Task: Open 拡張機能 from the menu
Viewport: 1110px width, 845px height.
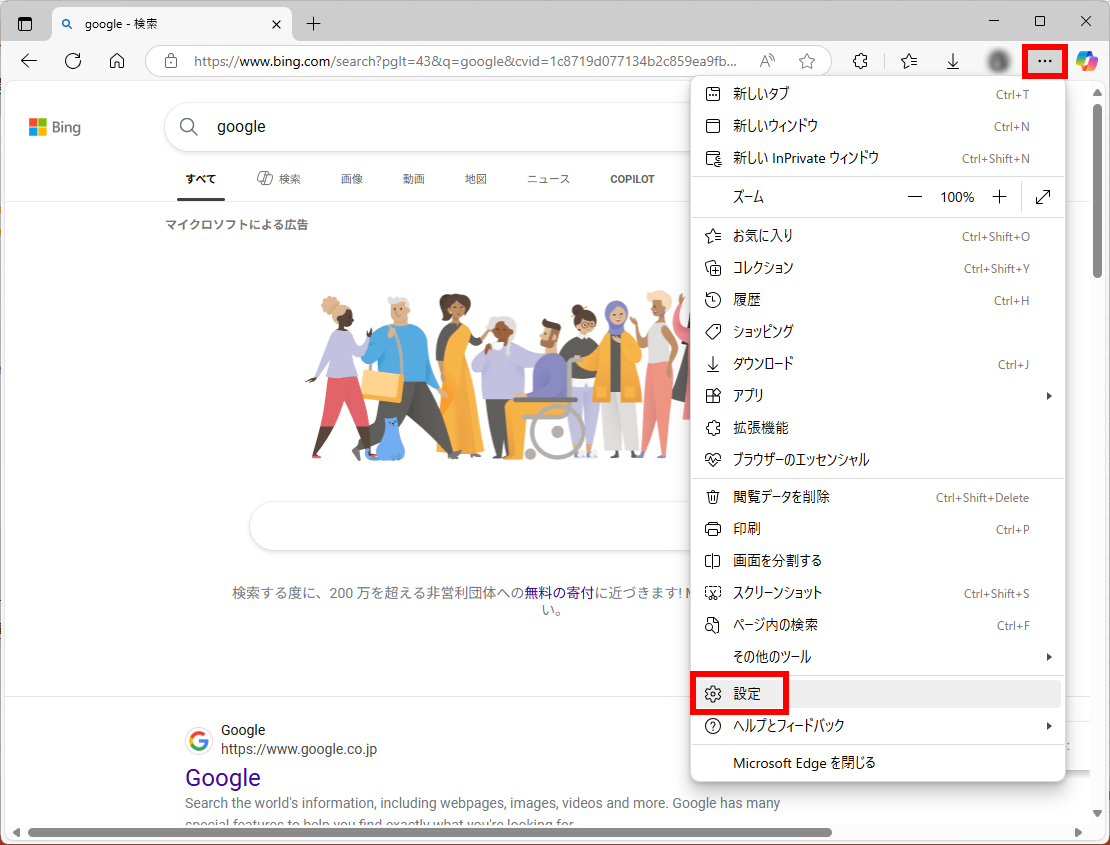Action: pos(878,427)
